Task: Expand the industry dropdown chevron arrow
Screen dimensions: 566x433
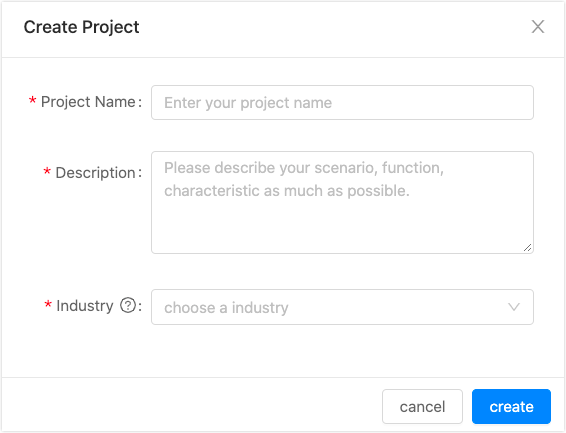Action: tap(514, 307)
